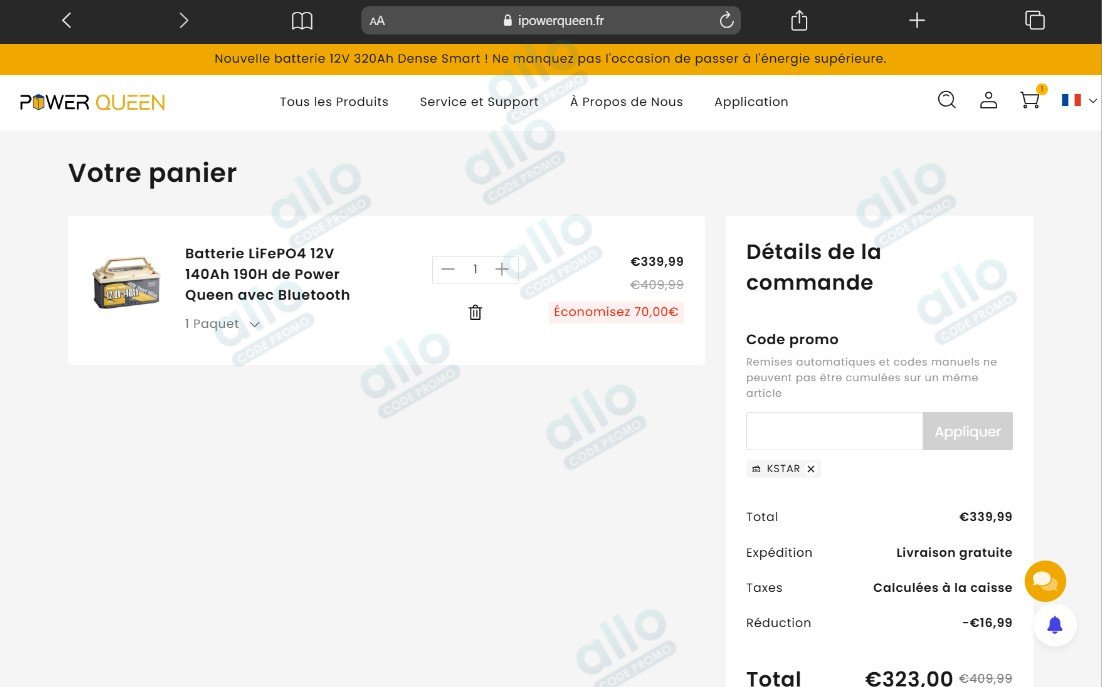1102x687 pixels.
Task: Click the Réduction row label
Action: [778, 623]
